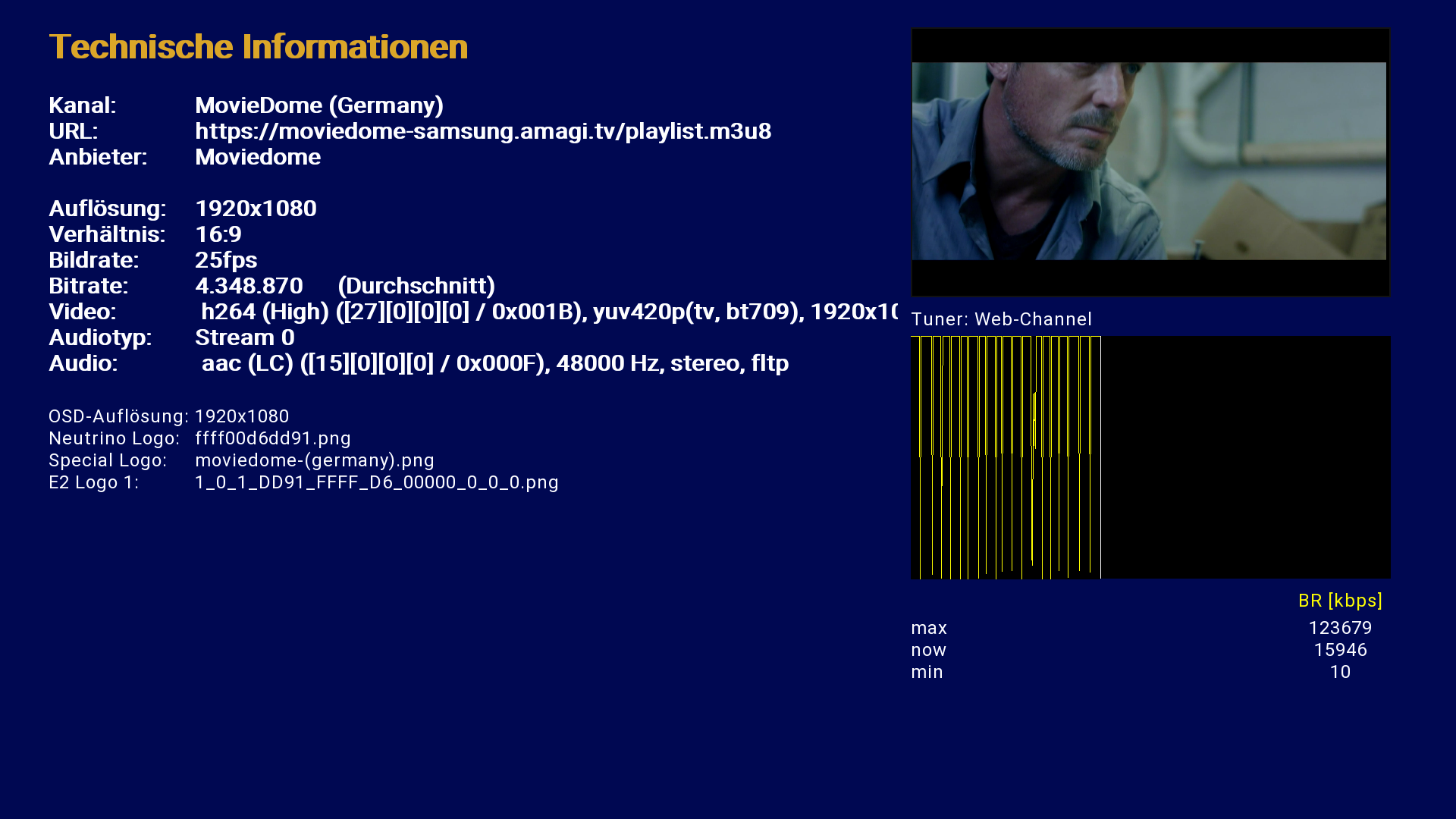Click the E2 Logo 1 filename
This screenshot has width=1456, height=819.
click(376, 482)
